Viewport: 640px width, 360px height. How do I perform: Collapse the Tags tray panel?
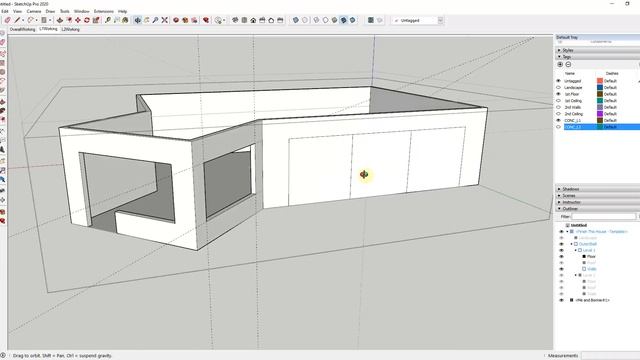click(x=559, y=57)
